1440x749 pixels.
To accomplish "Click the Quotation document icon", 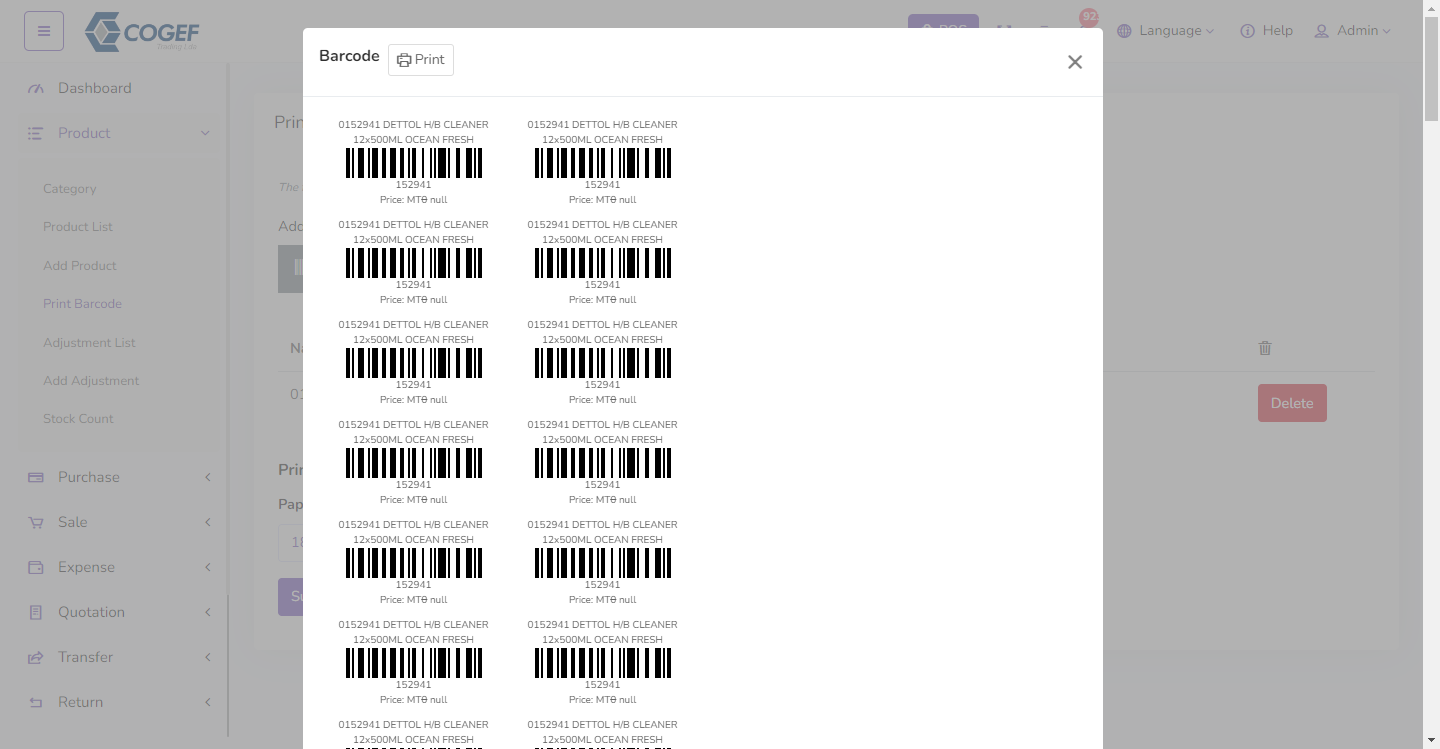I will (36, 612).
